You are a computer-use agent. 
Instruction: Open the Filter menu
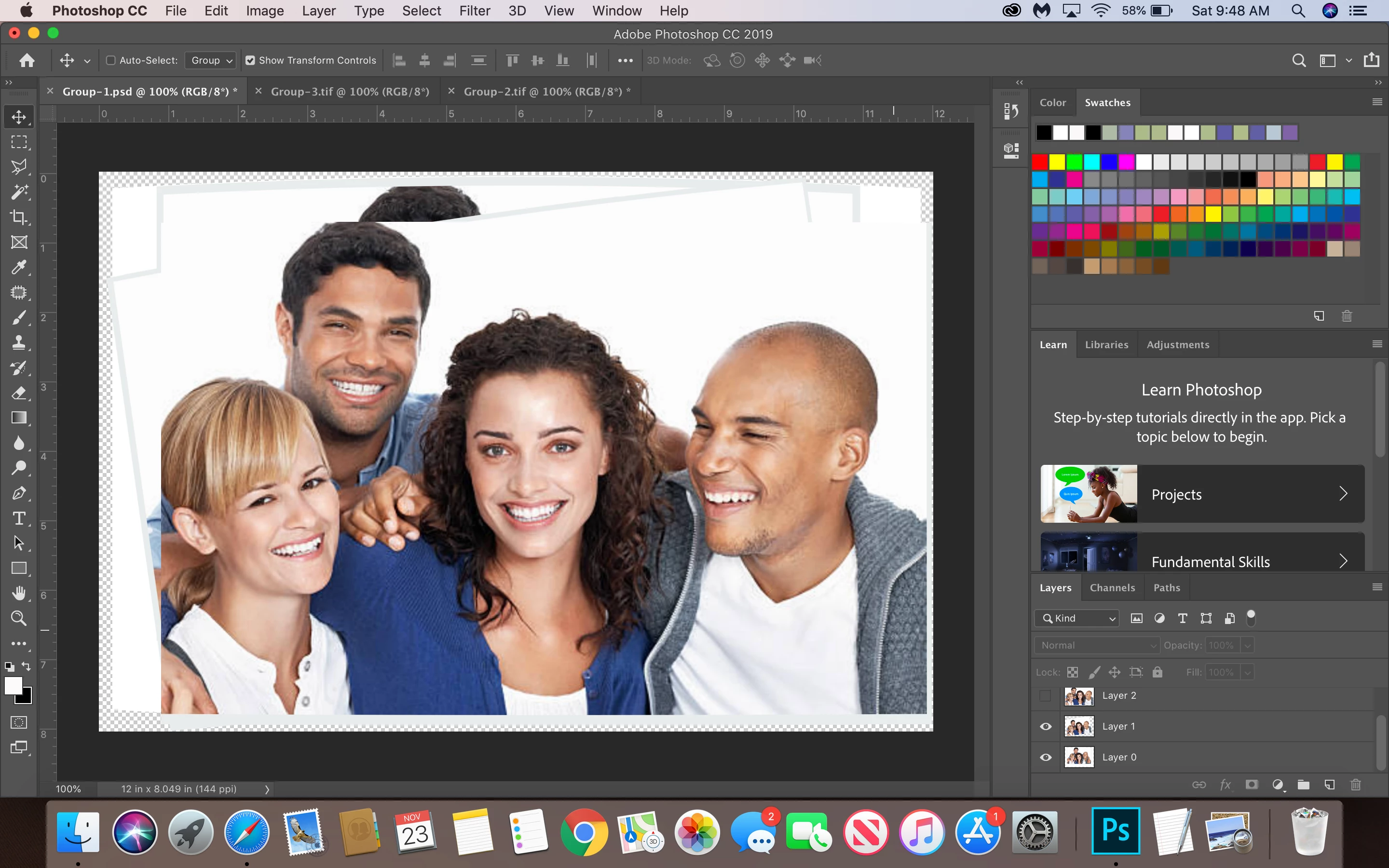pos(474,11)
